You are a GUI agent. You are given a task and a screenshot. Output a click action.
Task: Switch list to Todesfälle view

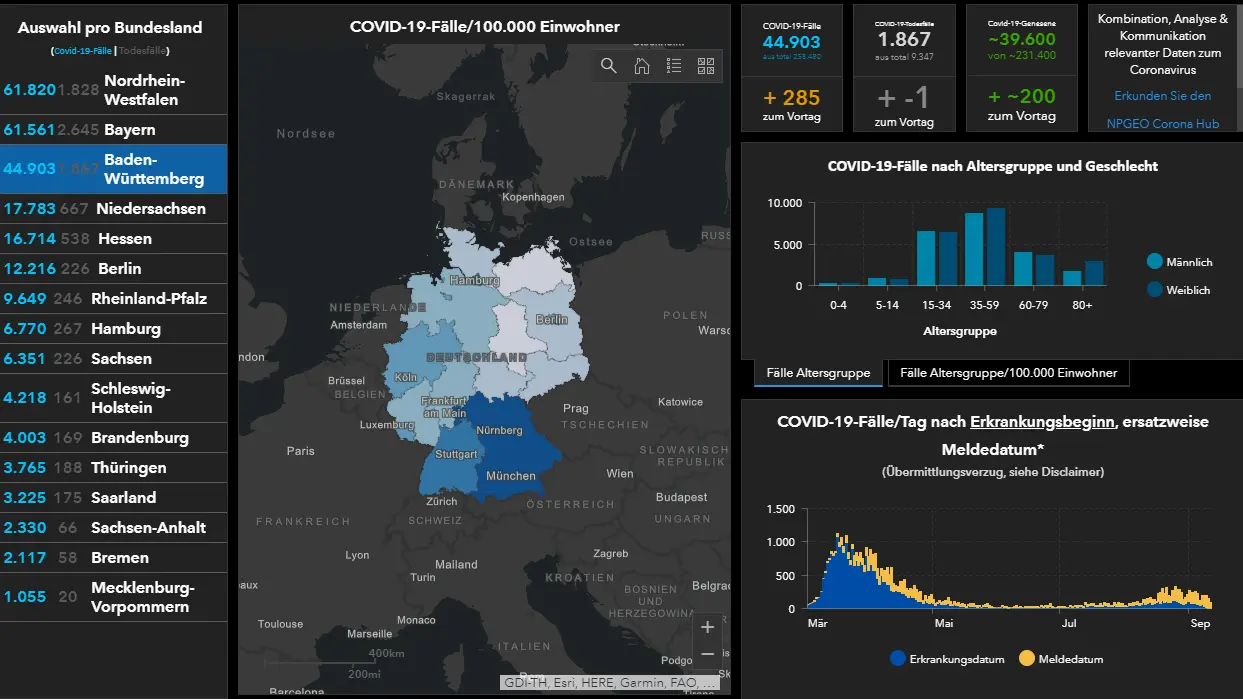(143, 50)
